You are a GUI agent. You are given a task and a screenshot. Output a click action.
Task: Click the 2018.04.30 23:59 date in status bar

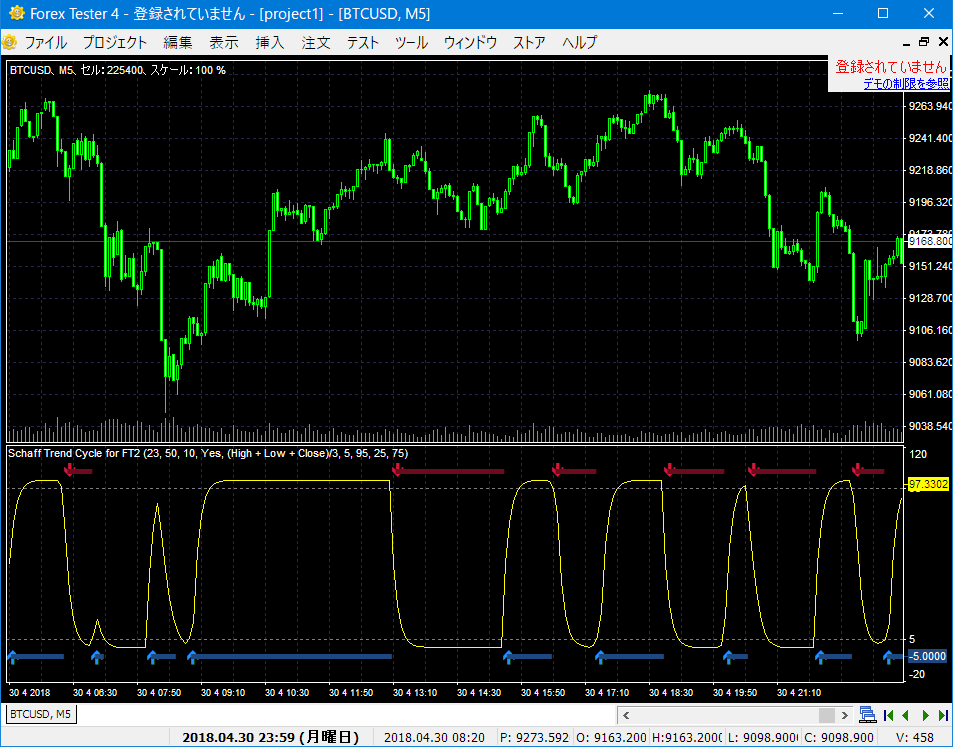point(270,737)
